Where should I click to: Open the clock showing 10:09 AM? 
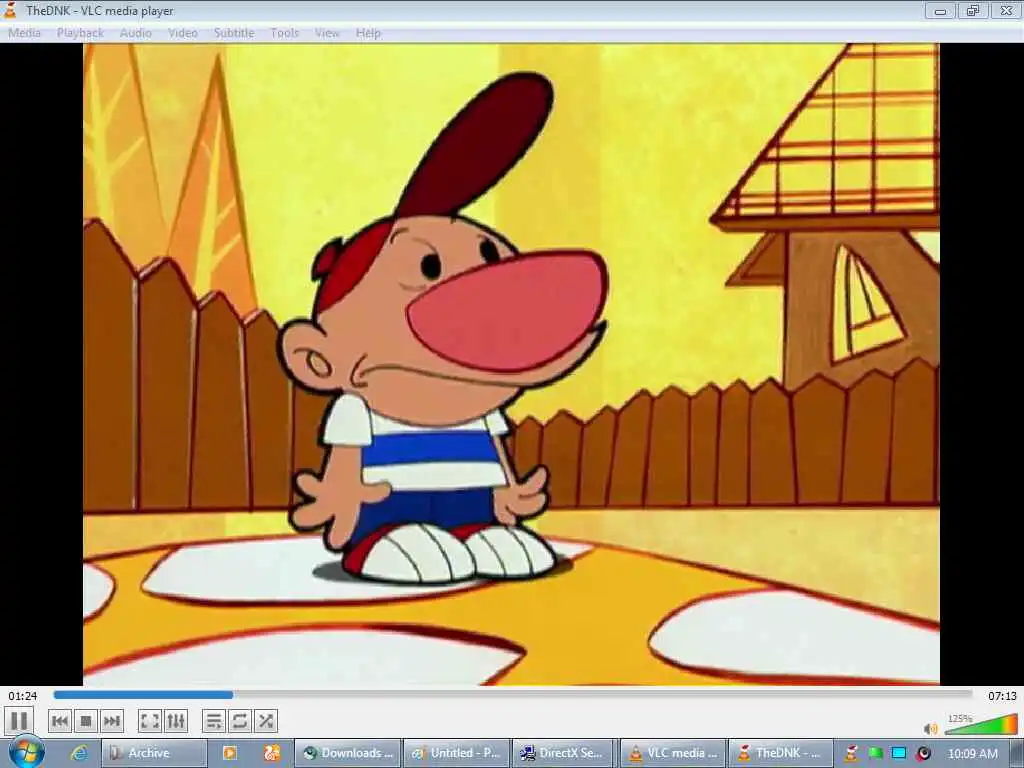(x=972, y=754)
